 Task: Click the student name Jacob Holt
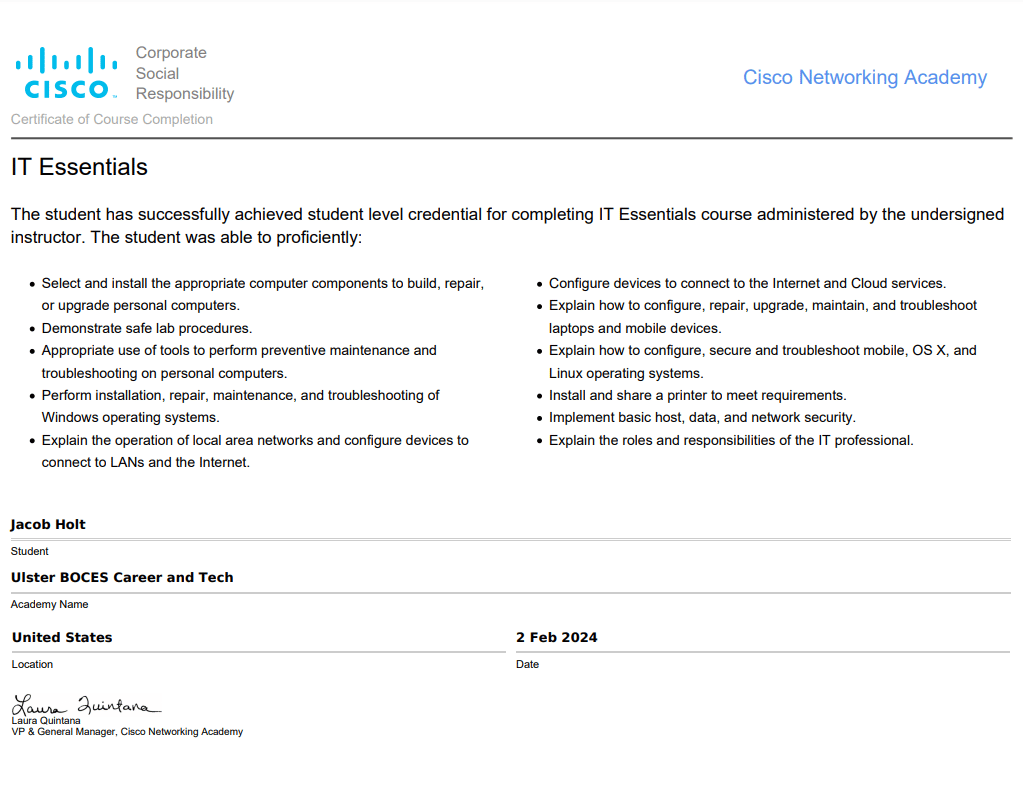[x=48, y=524]
